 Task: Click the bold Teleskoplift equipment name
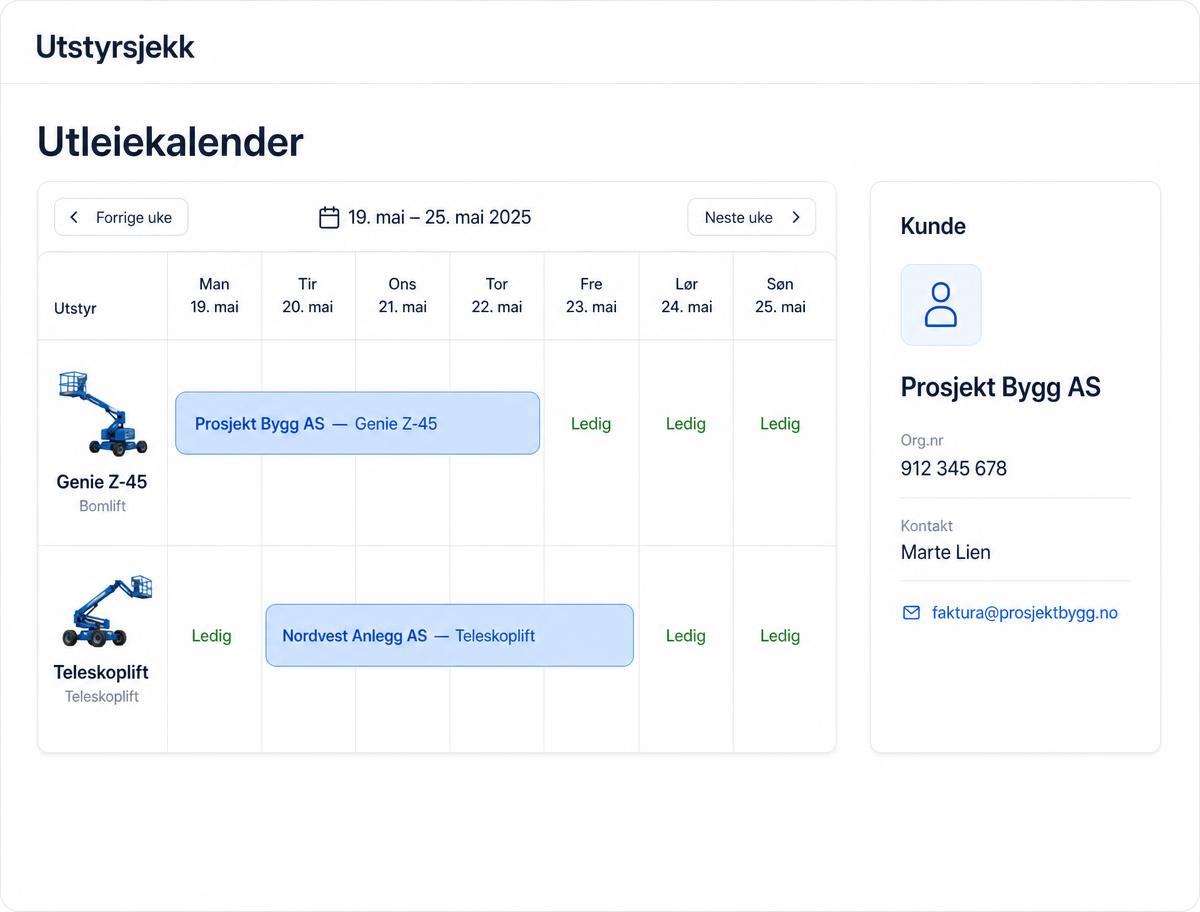[x=101, y=672]
